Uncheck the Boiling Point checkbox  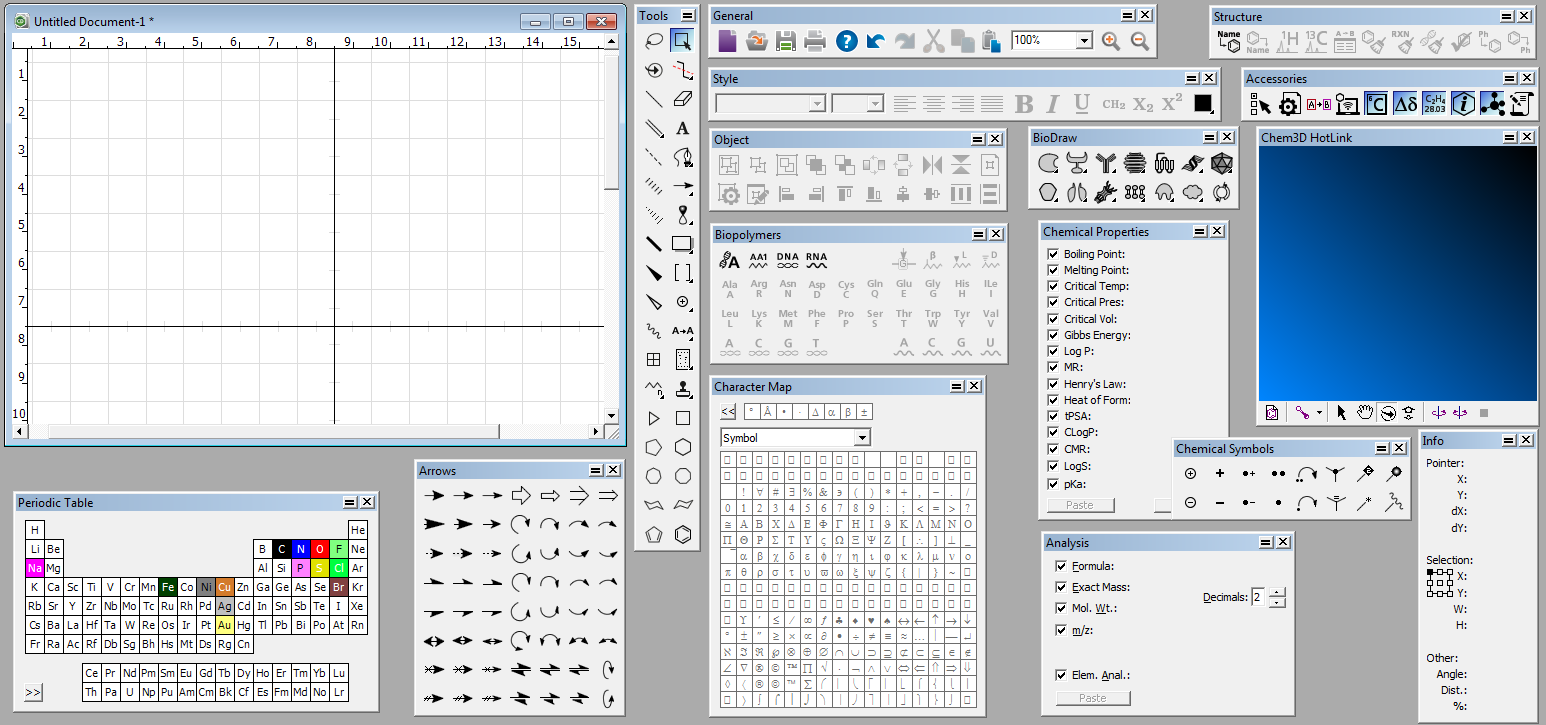tap(1053, 254)
